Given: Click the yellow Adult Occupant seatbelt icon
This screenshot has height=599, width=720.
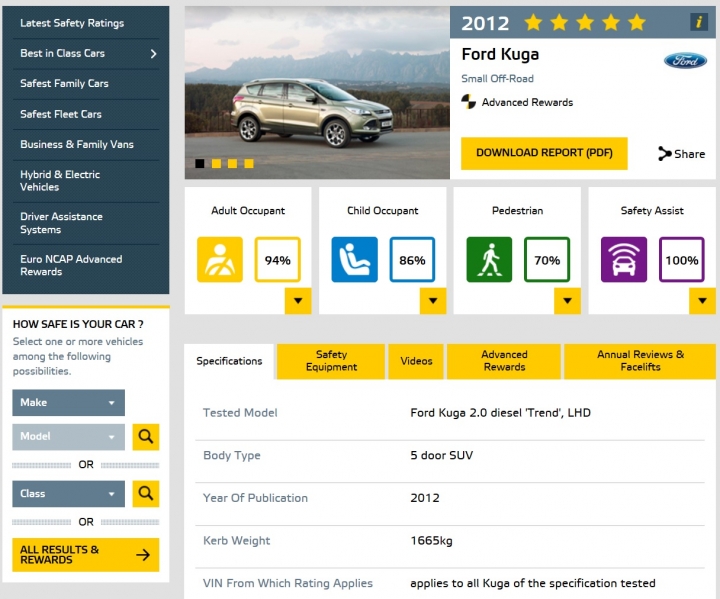Looking at the screenshot, I should (x=220, y=260).
